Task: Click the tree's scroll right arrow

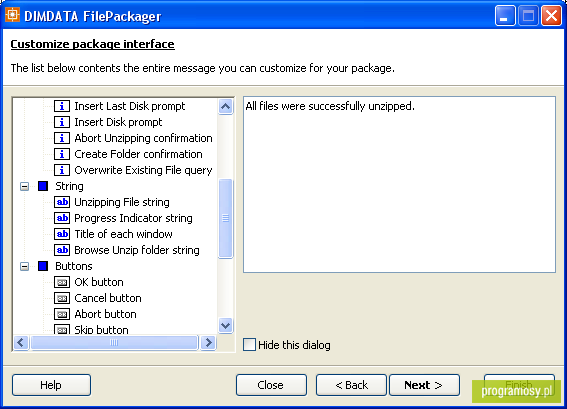Action: (209, 342)
